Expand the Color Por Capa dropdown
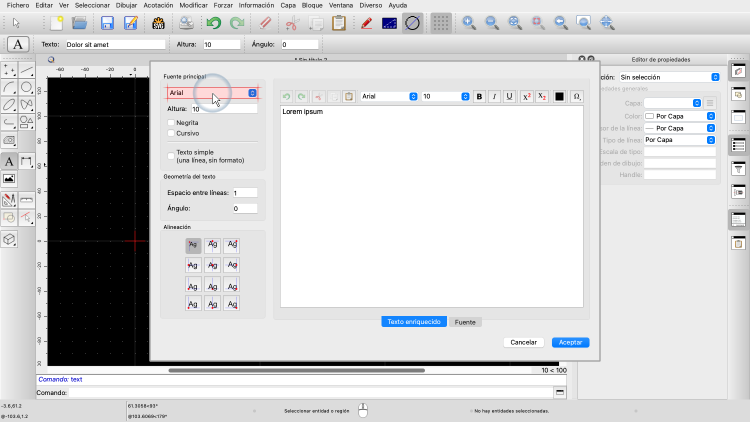This screenshot has width=750, height=422. pos(681,115)
